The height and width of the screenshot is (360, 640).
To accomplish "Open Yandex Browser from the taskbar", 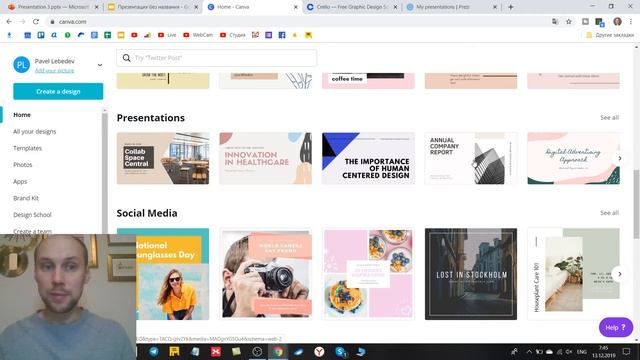I will 319,351.
